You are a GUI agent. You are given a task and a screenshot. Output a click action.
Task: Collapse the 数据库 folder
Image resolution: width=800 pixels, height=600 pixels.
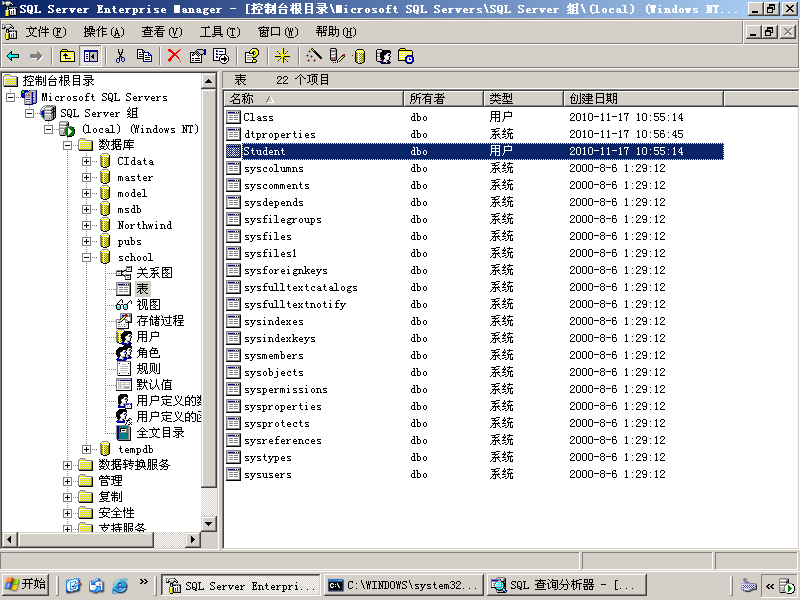(67, 145)
